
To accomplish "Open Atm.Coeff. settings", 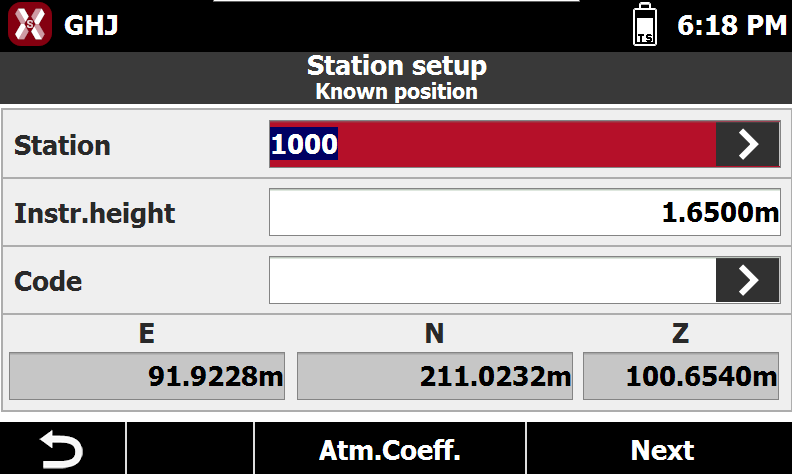I will (x=390, y=449).
